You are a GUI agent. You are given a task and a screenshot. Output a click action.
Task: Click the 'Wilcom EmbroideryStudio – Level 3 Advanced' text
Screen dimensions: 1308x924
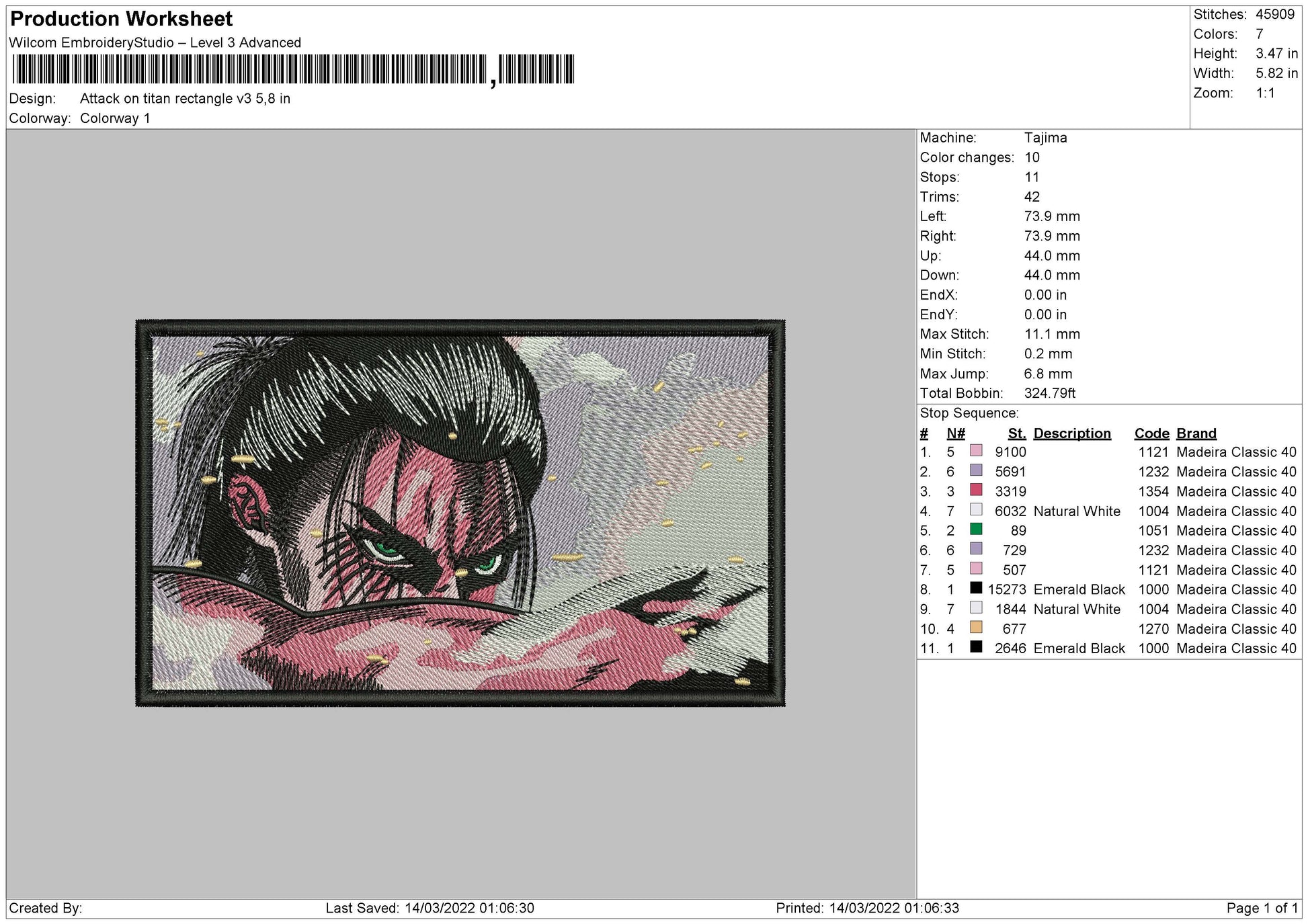[155, 43]
